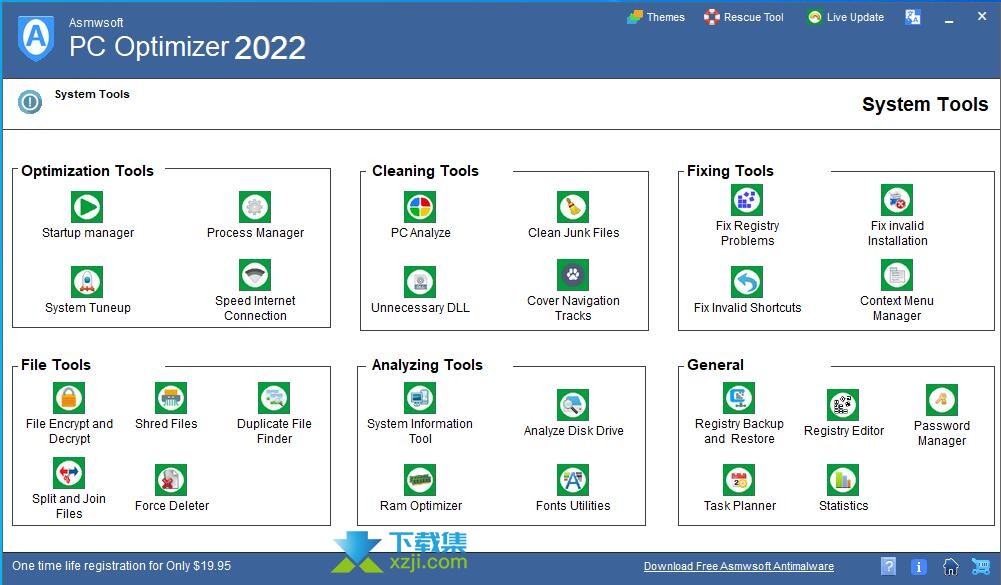Open Shred Files shredder icon
This screenshot has width=1001, height=585.
pos(171,398)
